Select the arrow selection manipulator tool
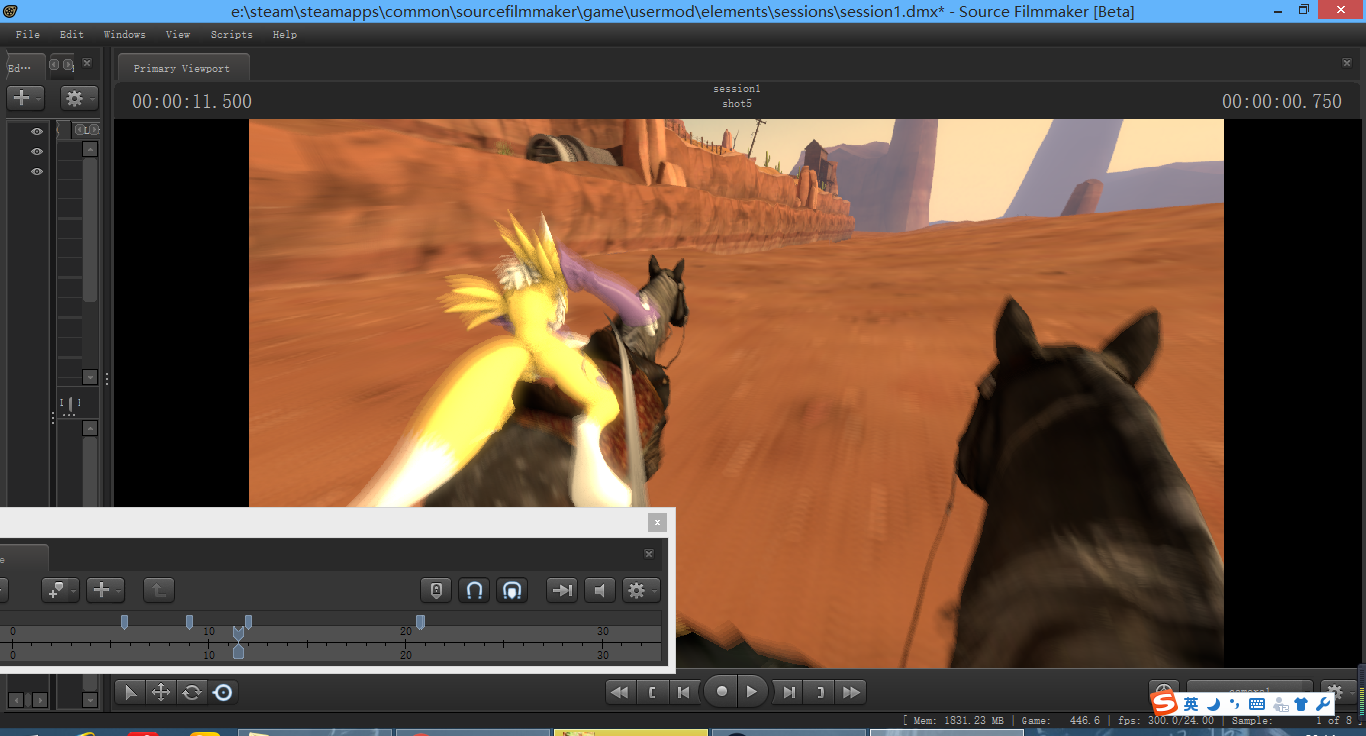1366x736 pixels. 131,692
